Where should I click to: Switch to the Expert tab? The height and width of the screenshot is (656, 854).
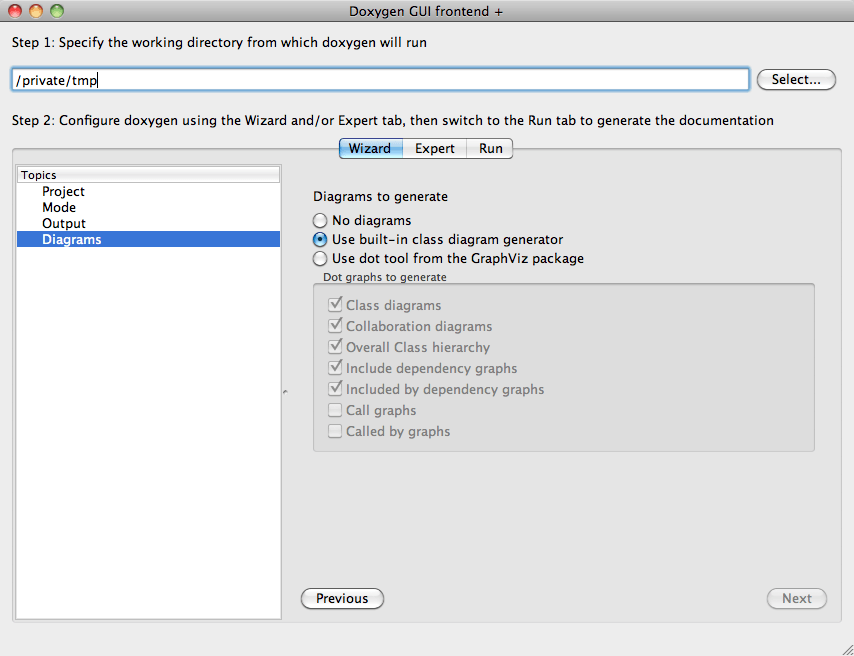(x=435, y=148)
